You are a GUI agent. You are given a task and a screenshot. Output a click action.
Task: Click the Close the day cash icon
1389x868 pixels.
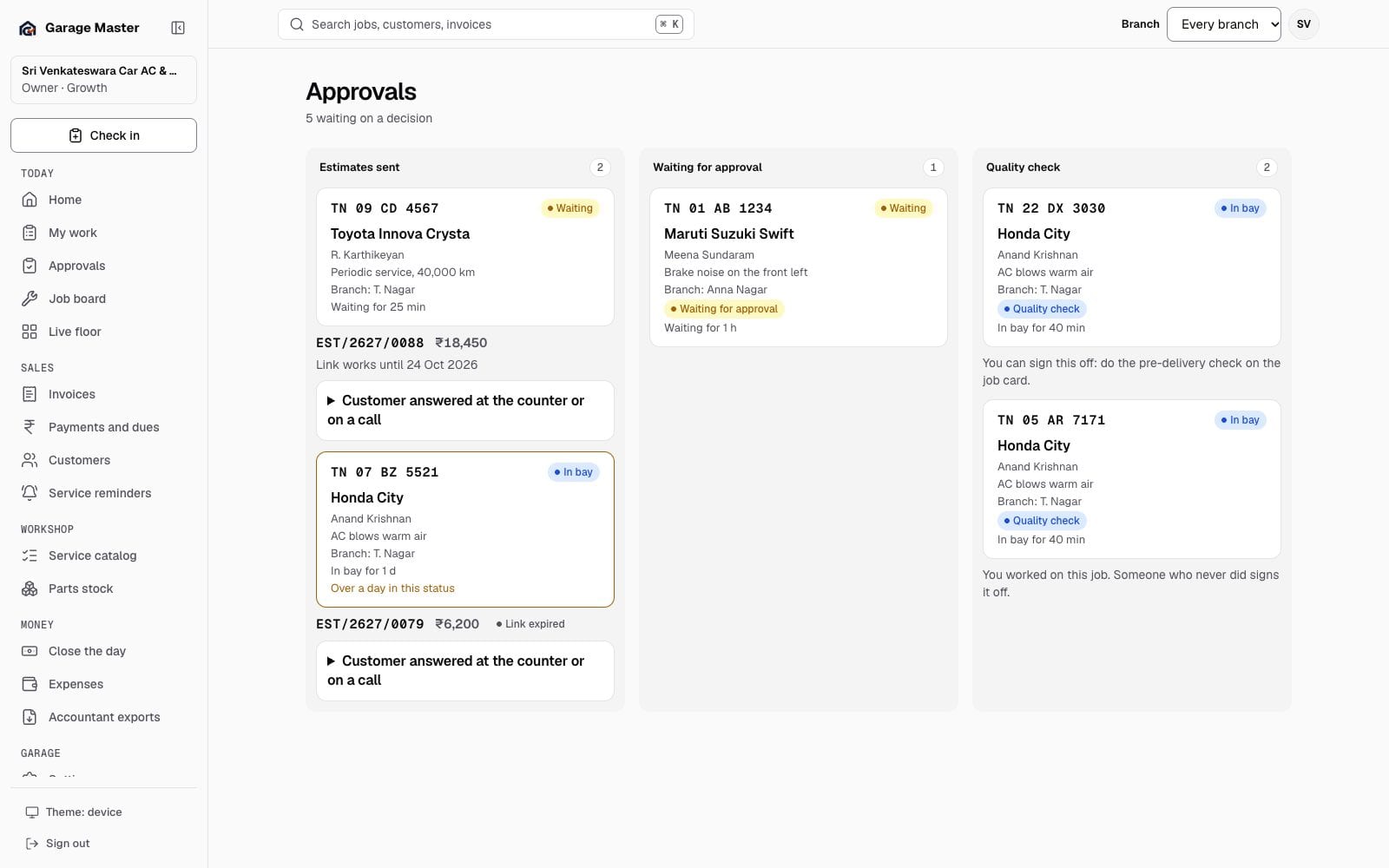click(x=30, y=651)
